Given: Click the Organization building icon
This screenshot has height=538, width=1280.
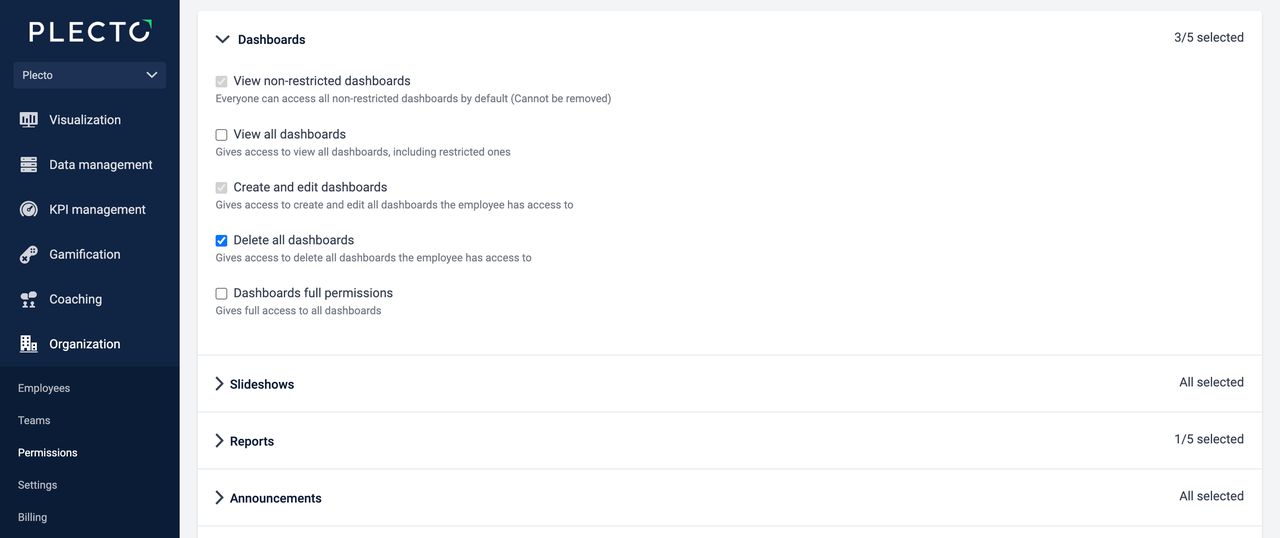Looking at the screenshot, I should [x=29, y=344].
